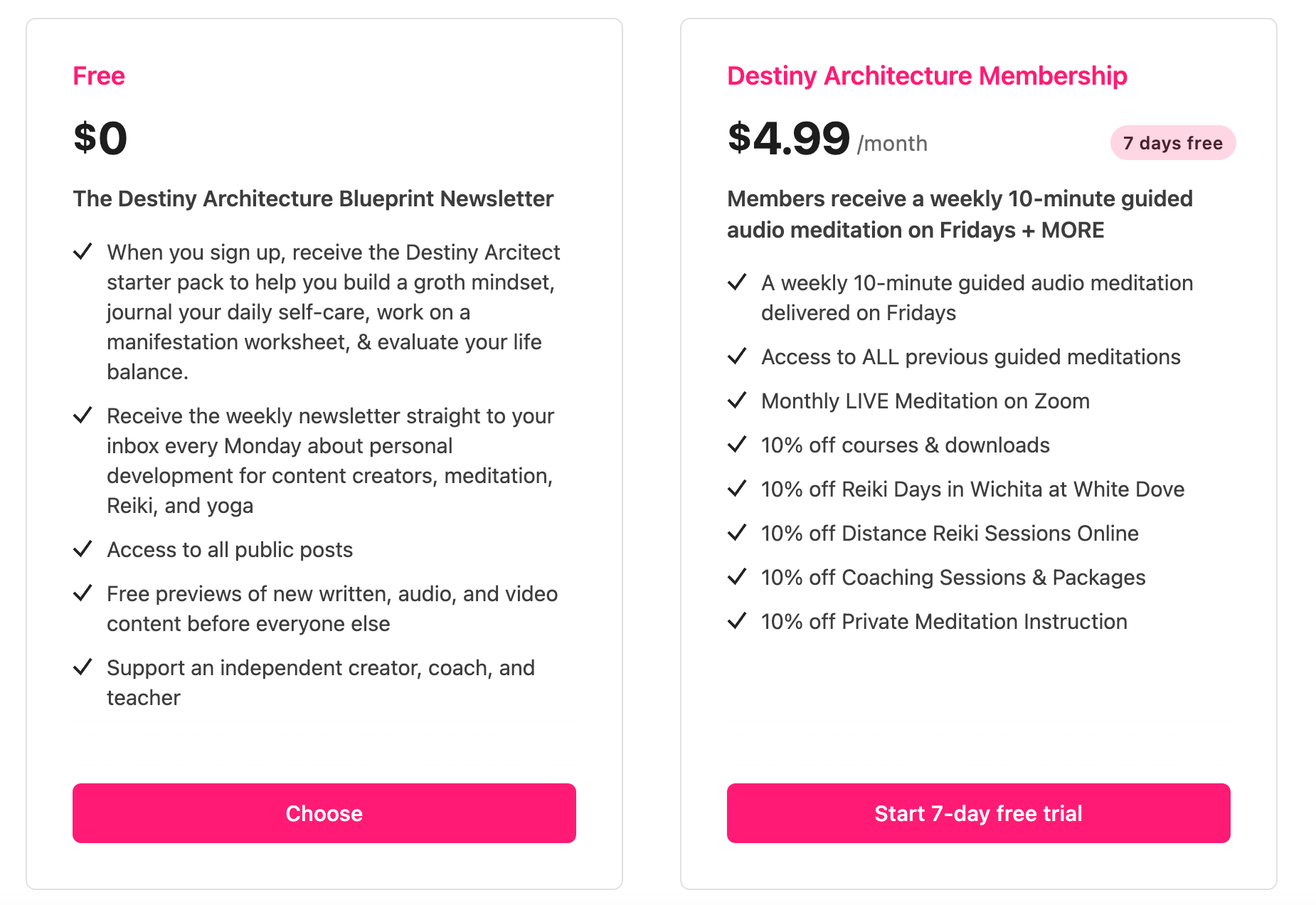Click checkmark beside Free previews item
The width and height of the screenshot is (1316, 905).
pyautogui.click(x=83, y=593)
